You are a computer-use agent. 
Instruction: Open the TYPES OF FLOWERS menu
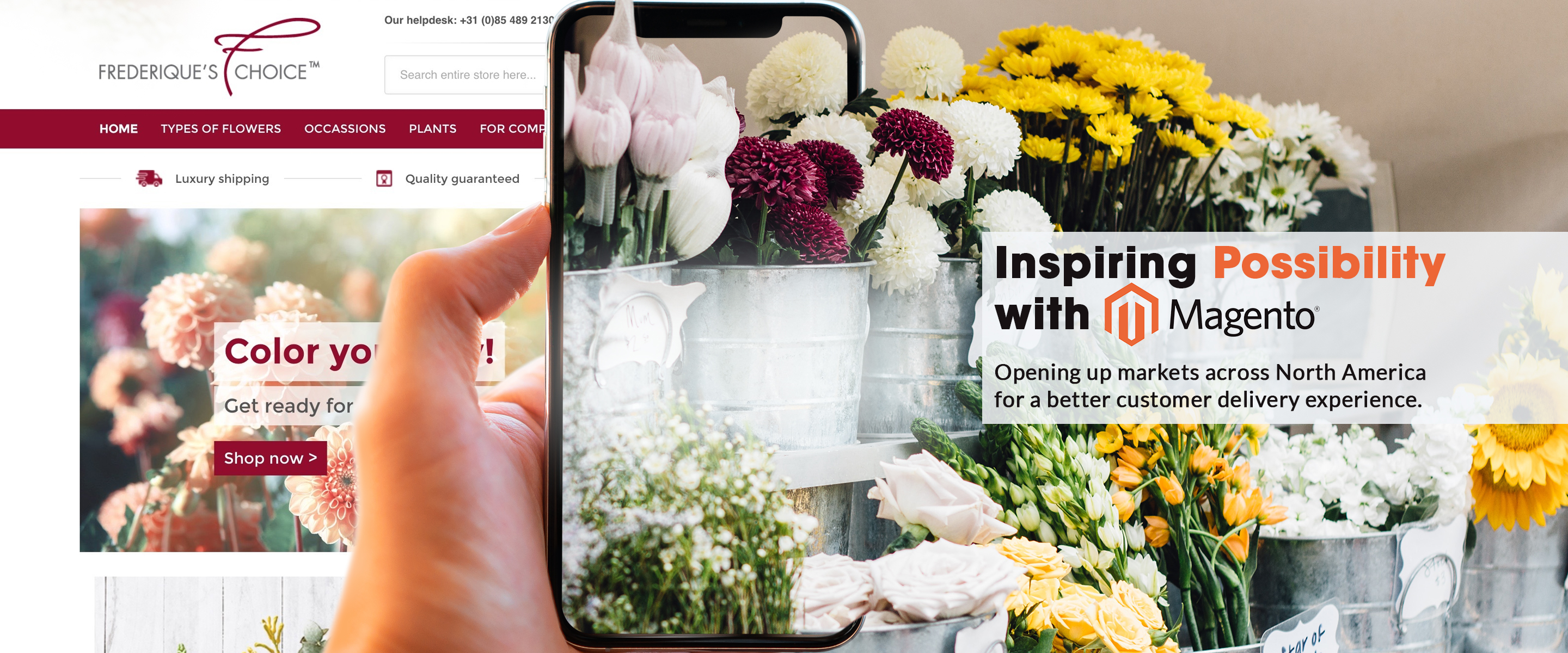(219, 128)
